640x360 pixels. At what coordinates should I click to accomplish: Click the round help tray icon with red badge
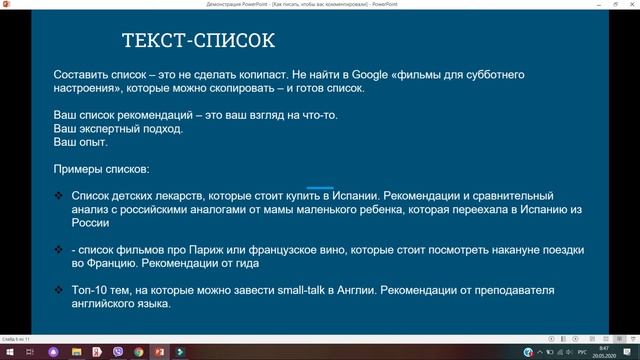tap(528, 352)
